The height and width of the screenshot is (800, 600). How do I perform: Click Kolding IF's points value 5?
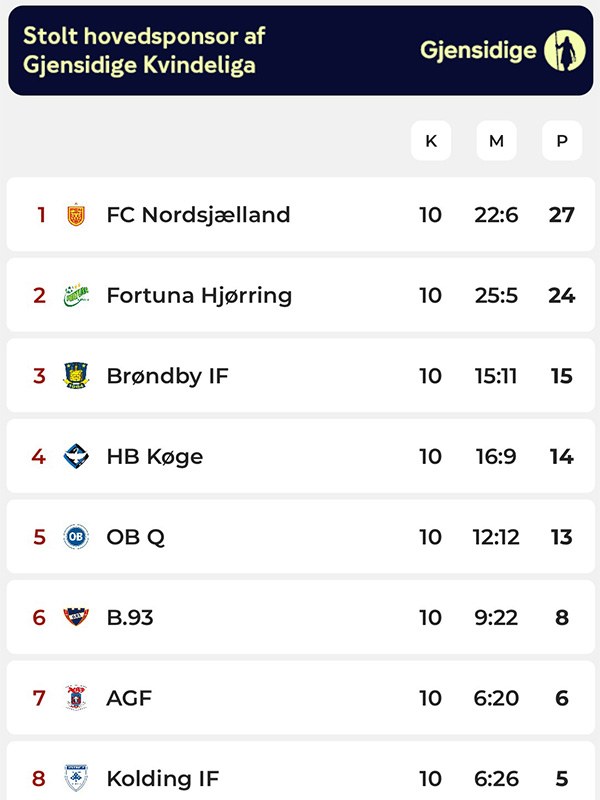(x=562, y=778)
